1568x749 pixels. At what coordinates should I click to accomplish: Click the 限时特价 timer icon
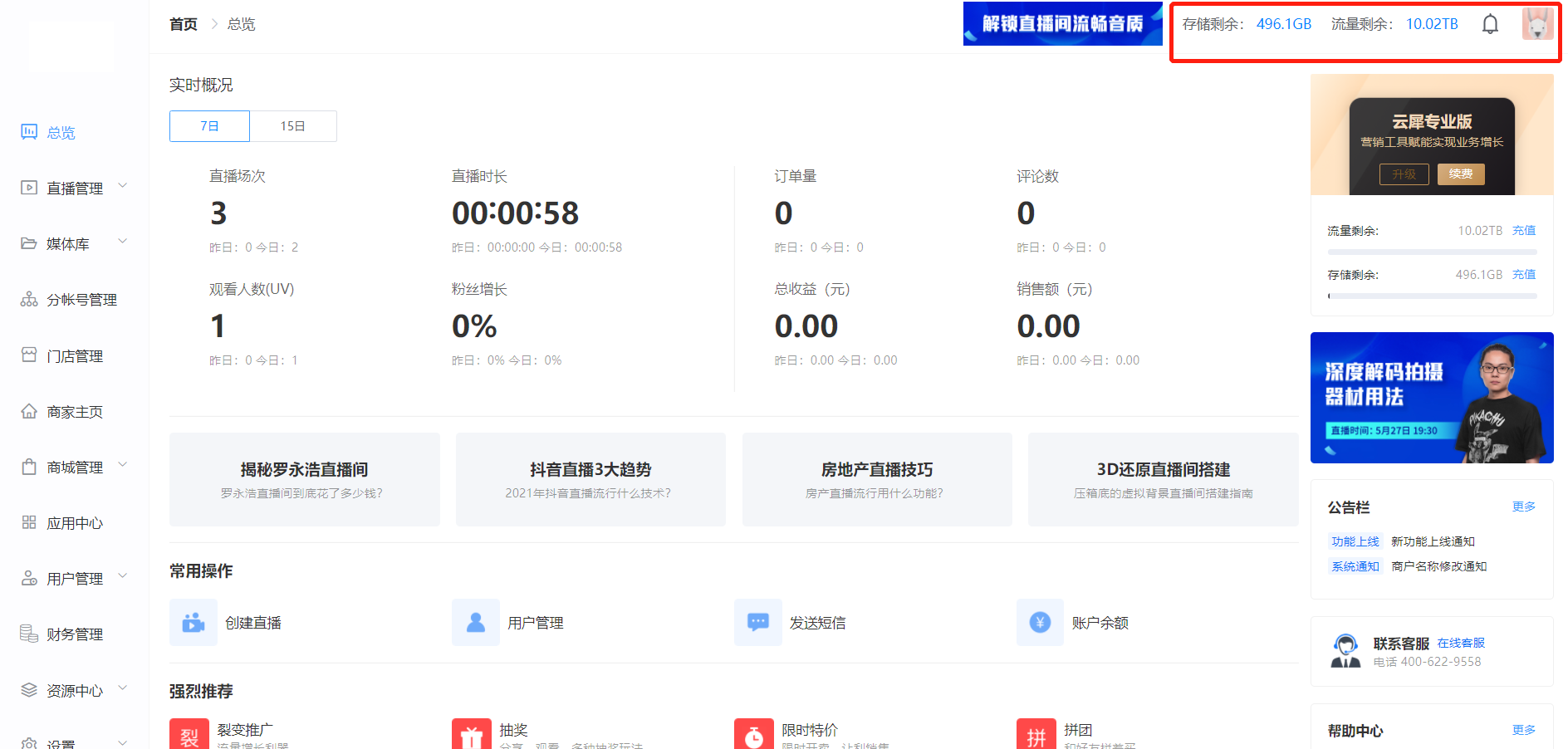tap(754, 735)
